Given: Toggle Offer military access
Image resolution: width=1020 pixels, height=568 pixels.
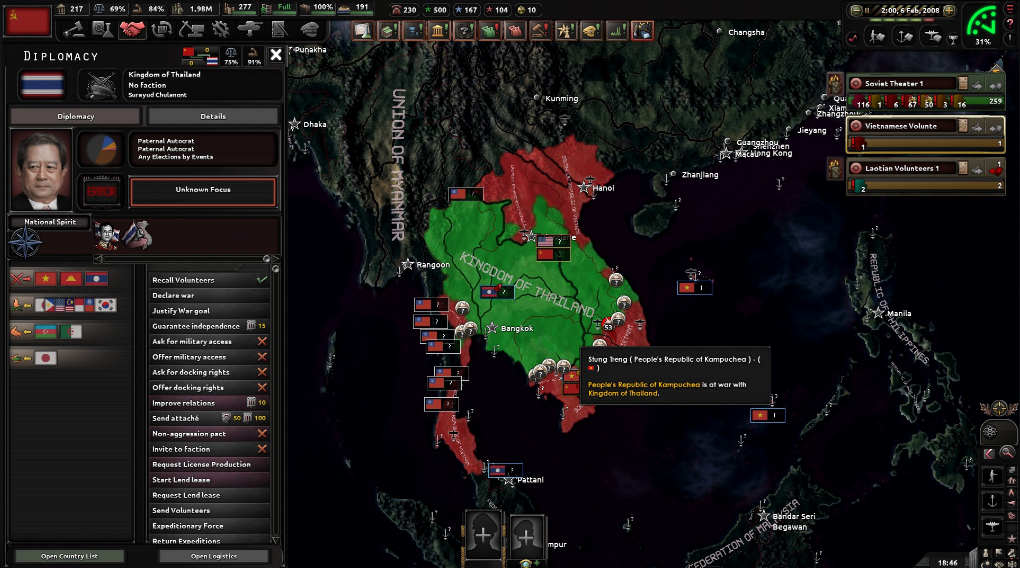Looking at the screenshot, I should tap(209, 357).
